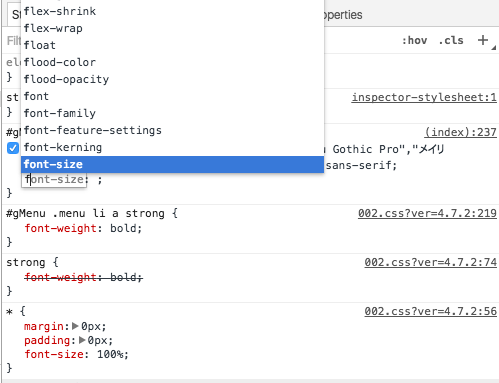The image size is (499, 383).
Task: Click the property name input being edited
Action: click(55, 180)
